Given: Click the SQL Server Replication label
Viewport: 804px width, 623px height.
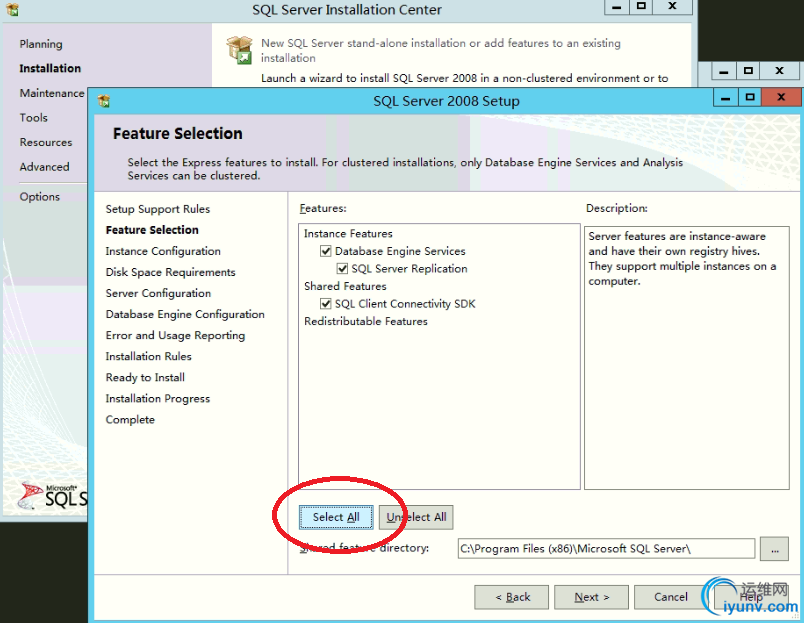Looking at the screenshot, I should (x=409, y=269).
